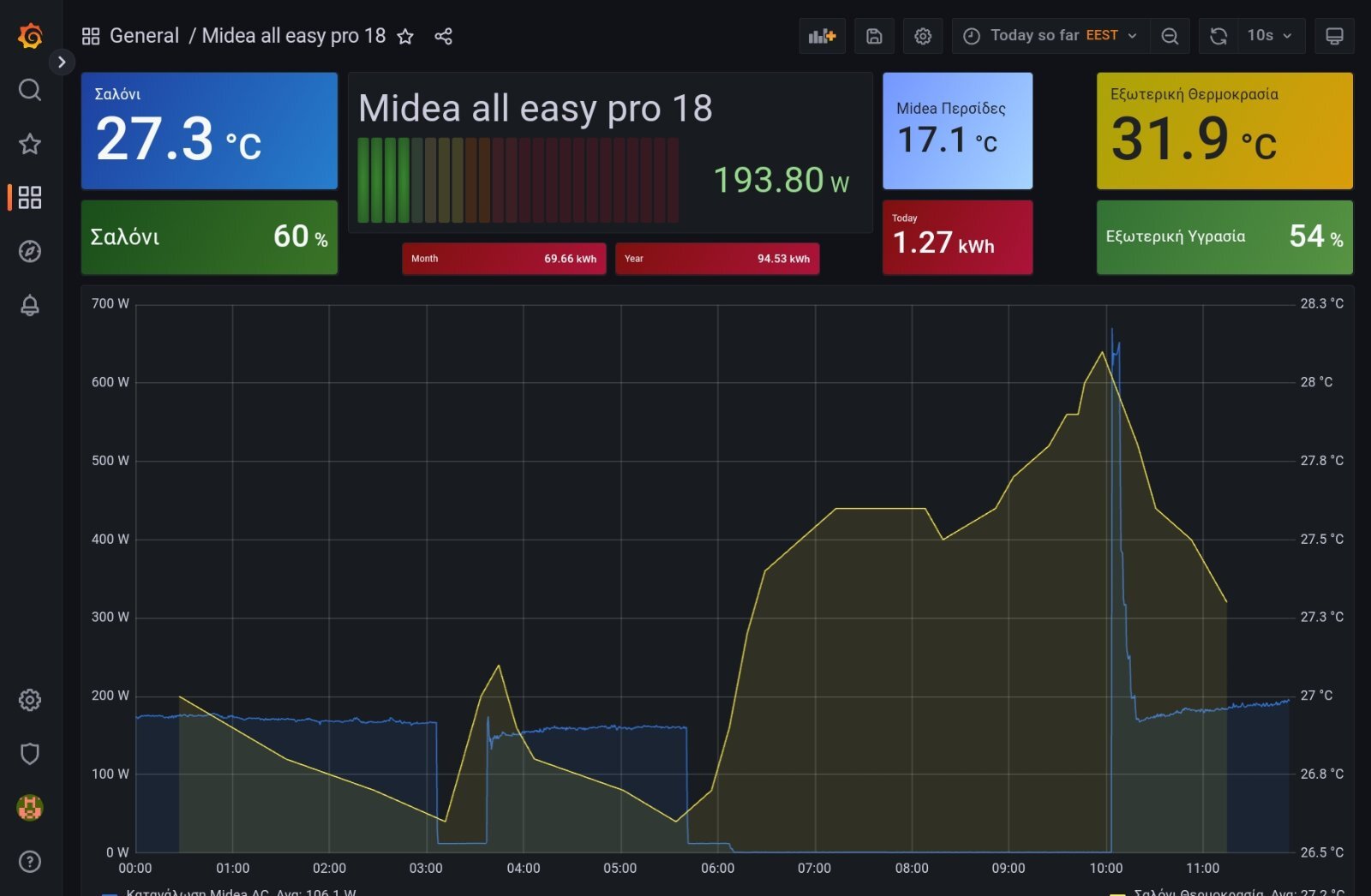Mark the dashboard as favorite with star
The width and height of the screenshot is (1371, 896).
point(405,36)
